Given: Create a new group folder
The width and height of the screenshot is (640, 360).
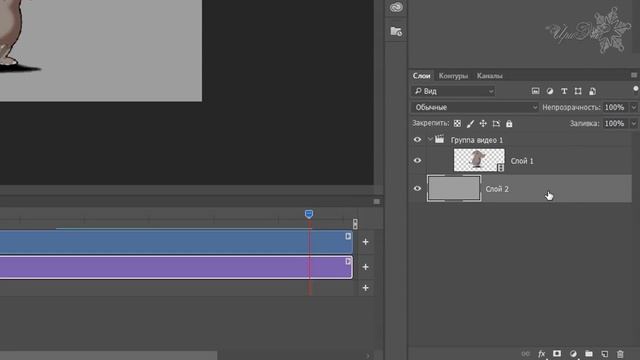Looking at the screenshot, I should 589,353.
